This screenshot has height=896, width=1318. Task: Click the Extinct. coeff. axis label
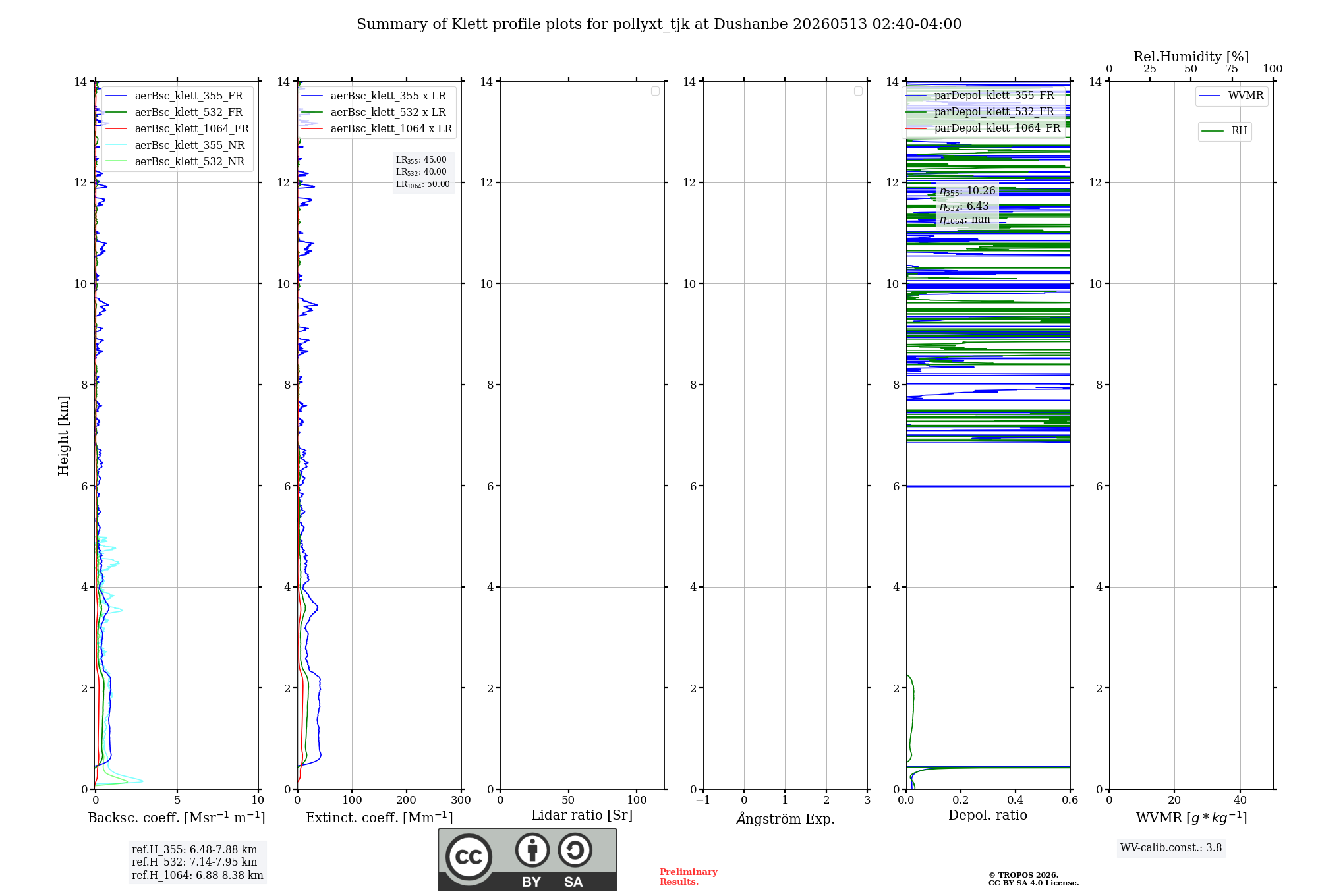[x=380, y=818]
